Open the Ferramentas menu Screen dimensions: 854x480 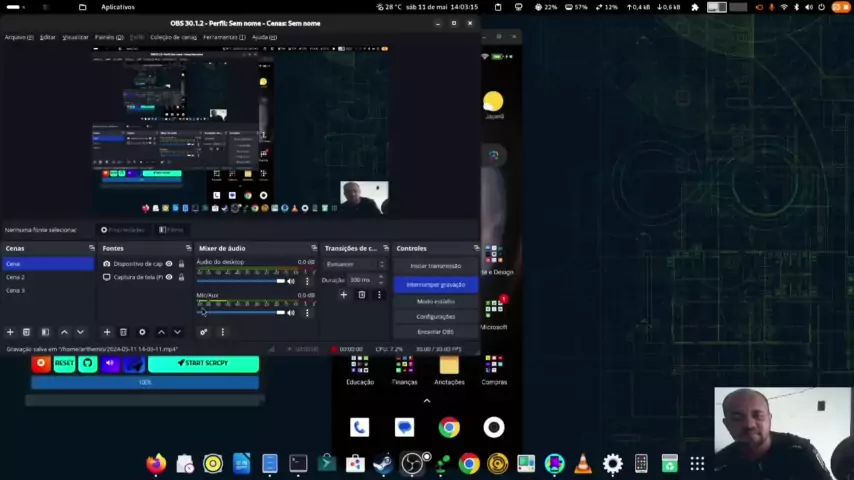point(224,37)
